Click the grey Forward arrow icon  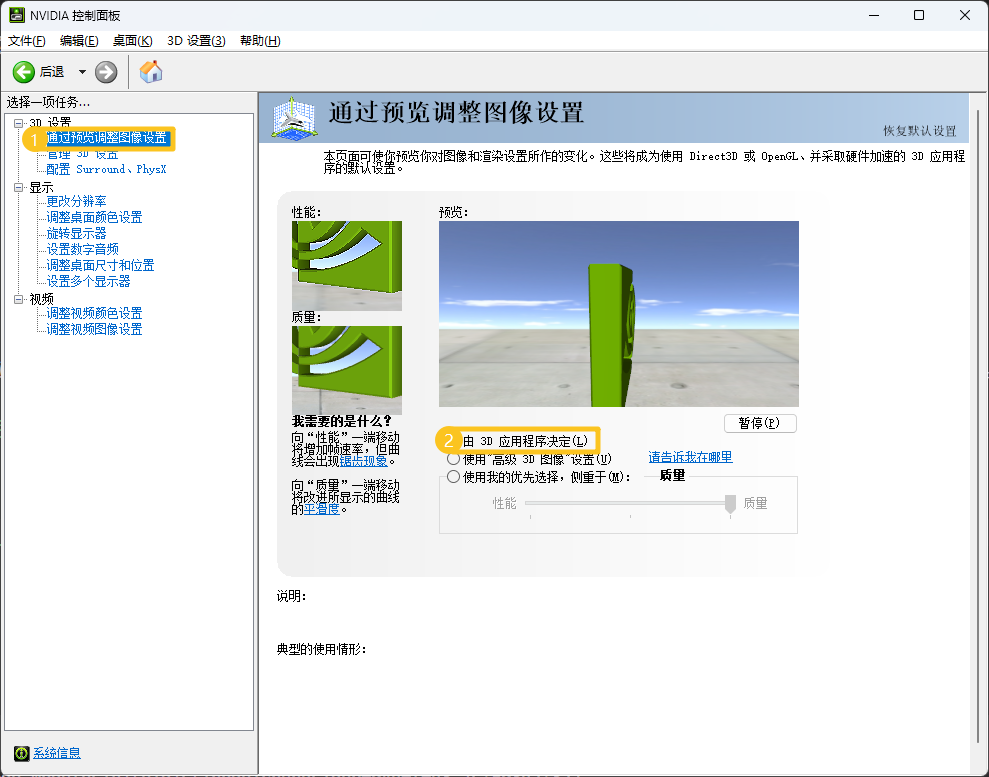(x=106, y=72)
